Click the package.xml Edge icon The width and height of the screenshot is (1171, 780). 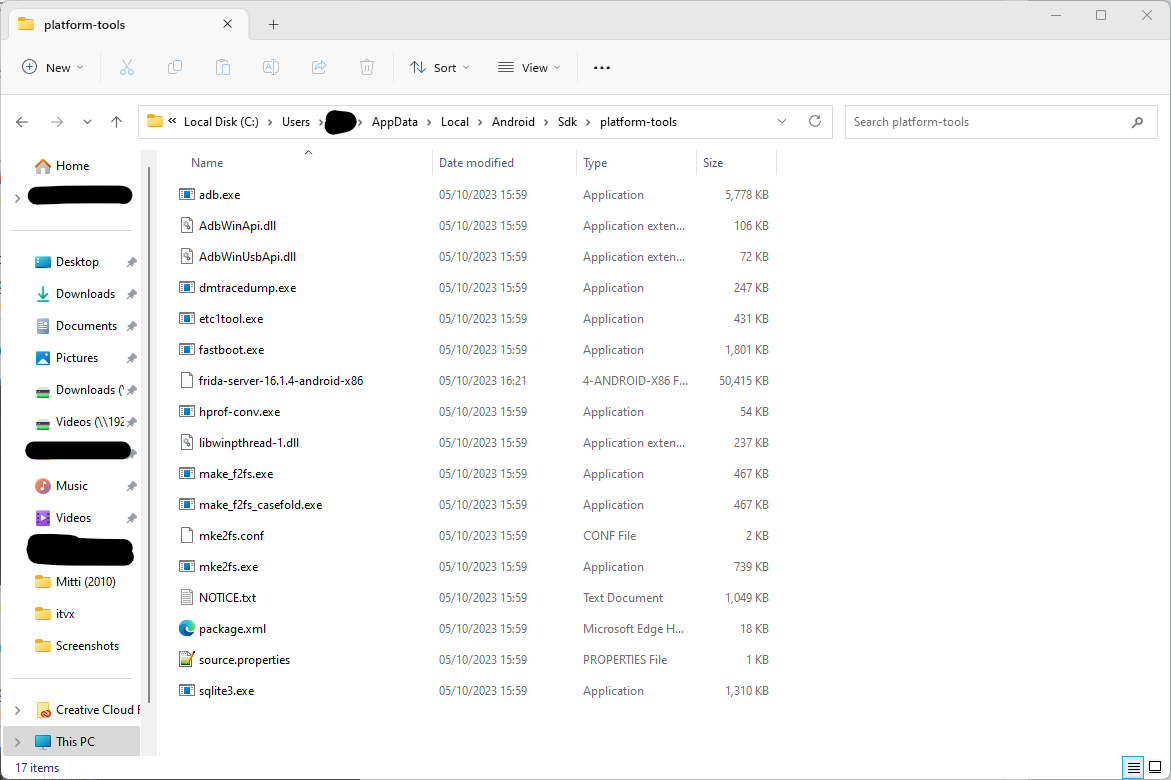(187, 628)
